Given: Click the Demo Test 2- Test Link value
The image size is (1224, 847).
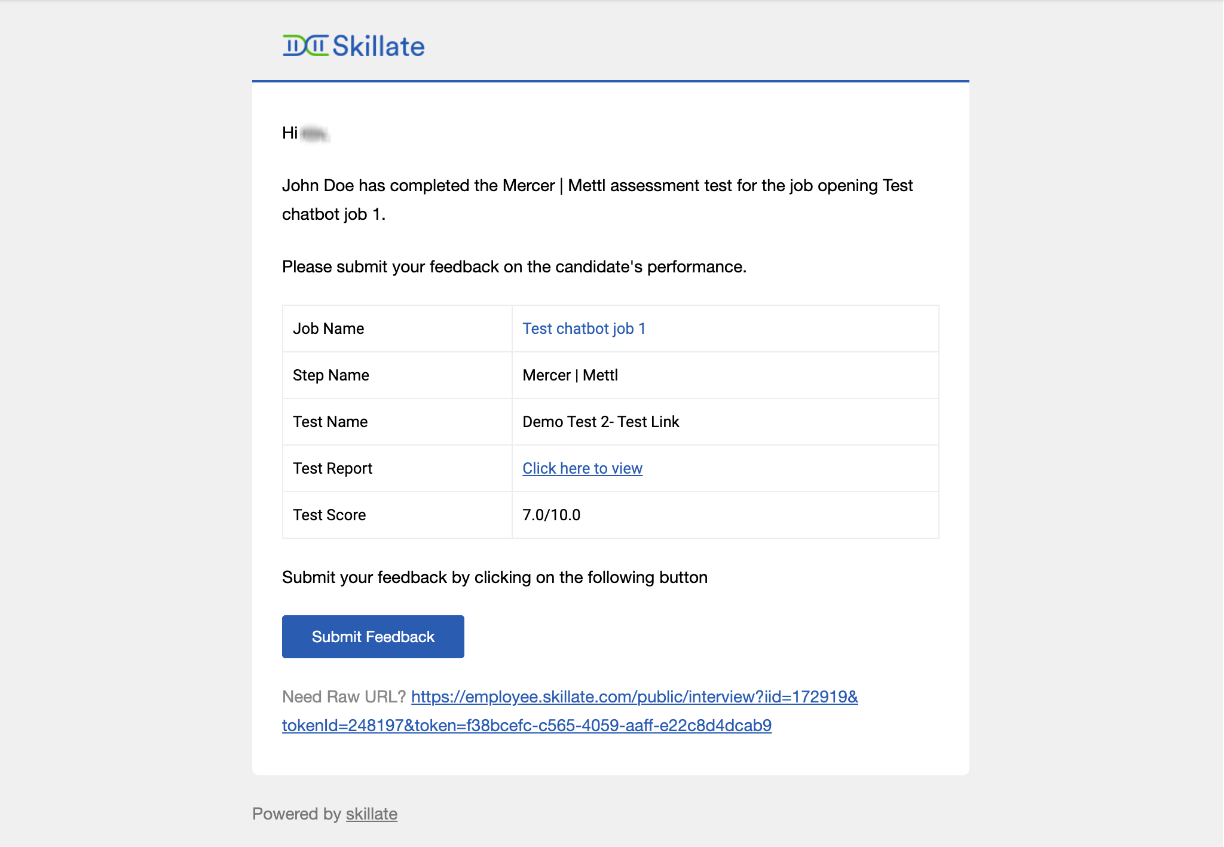Looking at the screenshot, I should click(601, 422).
